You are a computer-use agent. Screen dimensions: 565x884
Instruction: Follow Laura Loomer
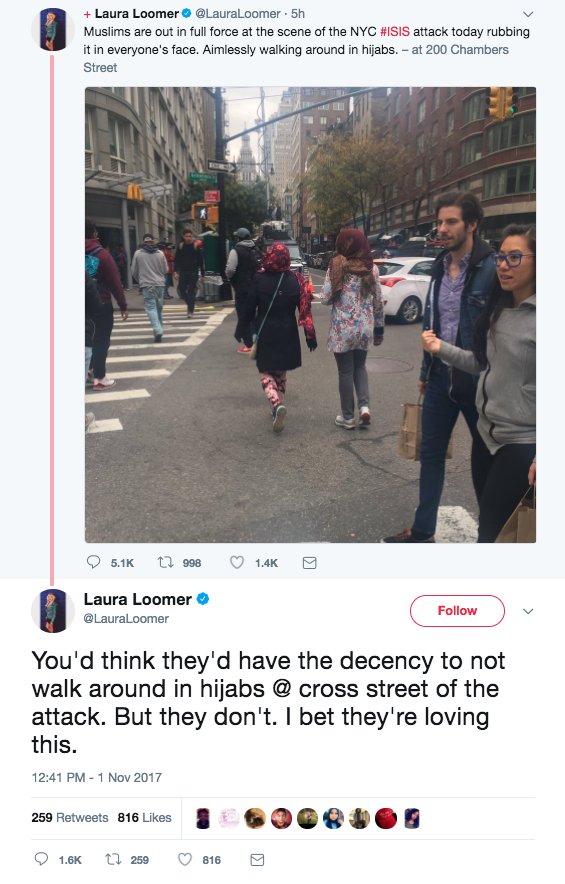457,611
